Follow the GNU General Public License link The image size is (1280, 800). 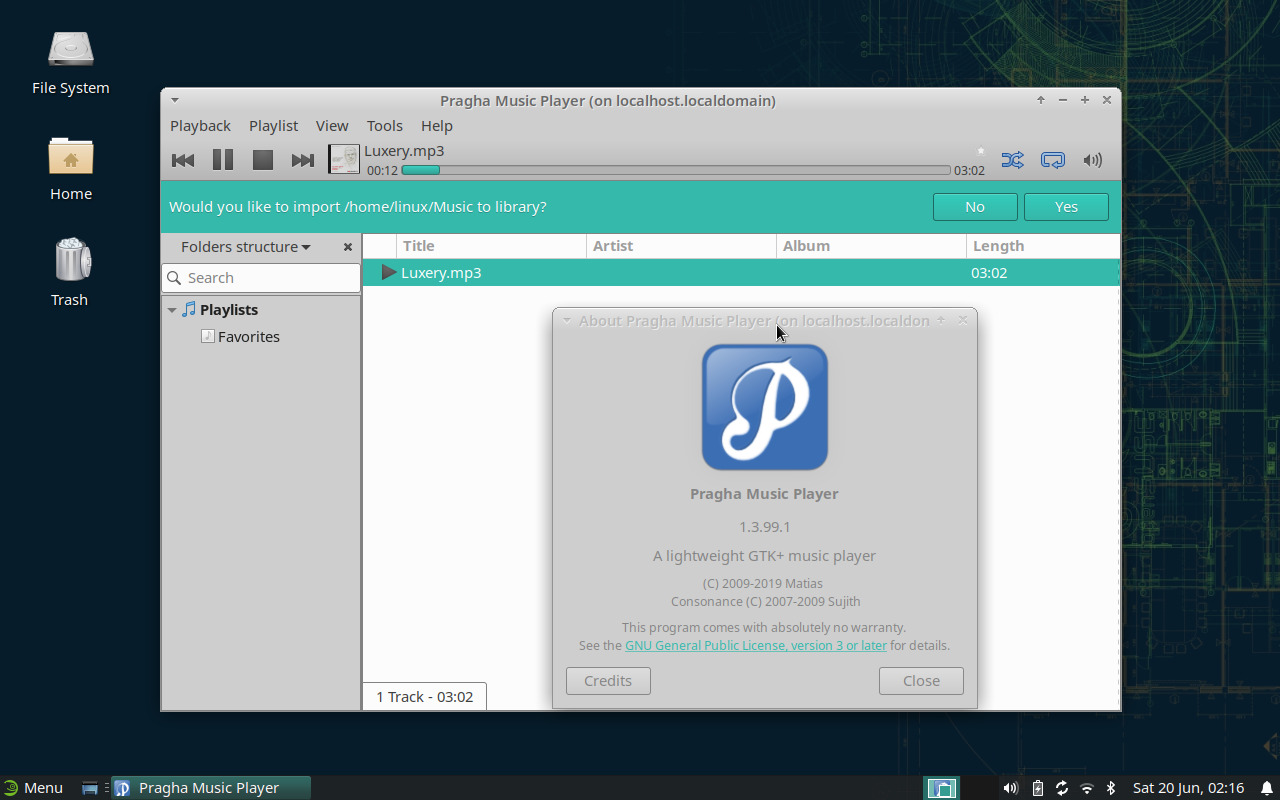point(755,645)
